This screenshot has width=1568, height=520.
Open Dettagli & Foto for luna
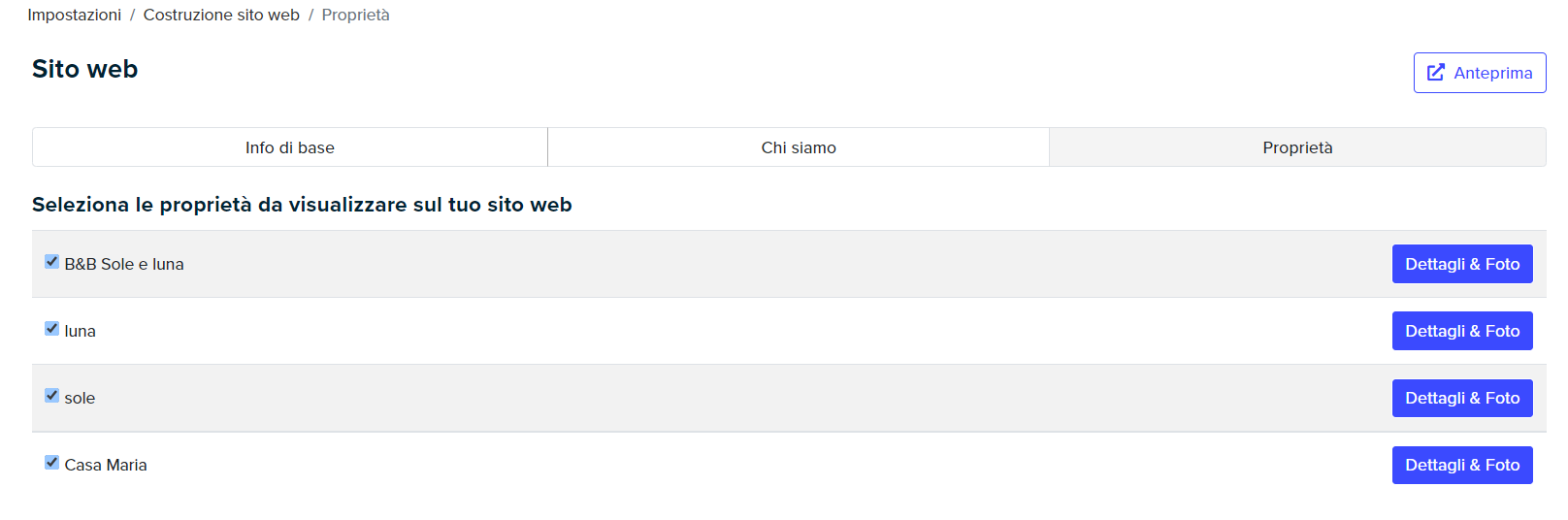tap(1462, 331)
